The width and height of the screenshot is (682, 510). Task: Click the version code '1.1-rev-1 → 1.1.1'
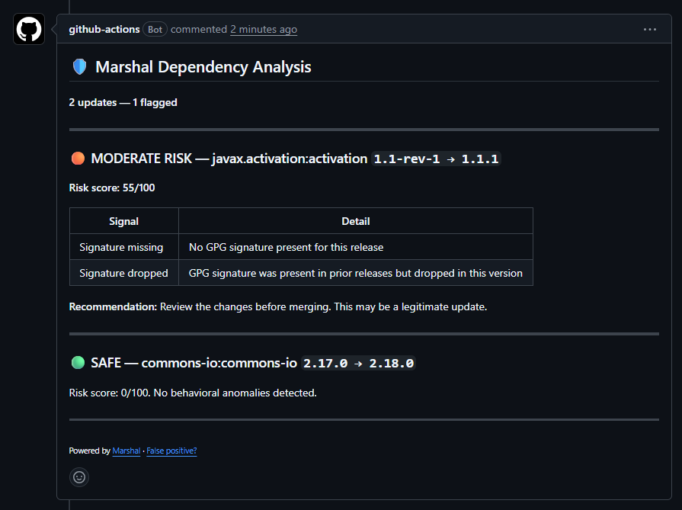click(x=436, y=159)
